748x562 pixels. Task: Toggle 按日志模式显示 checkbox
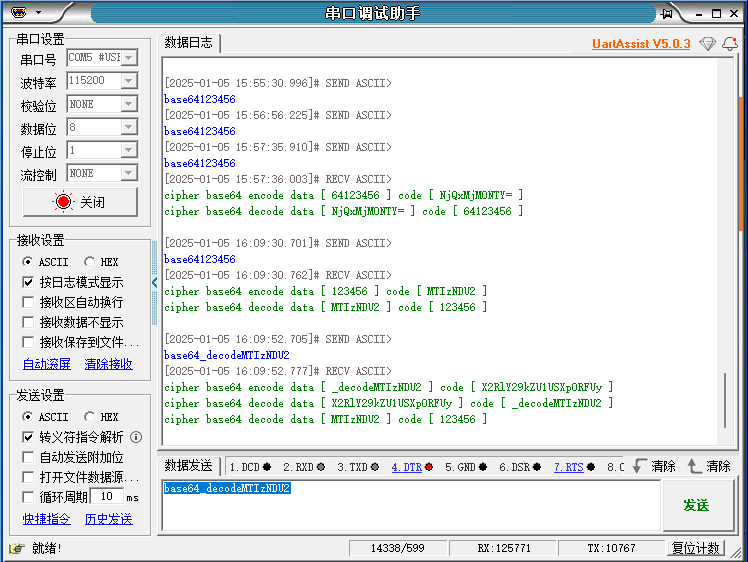coord(28,282)
